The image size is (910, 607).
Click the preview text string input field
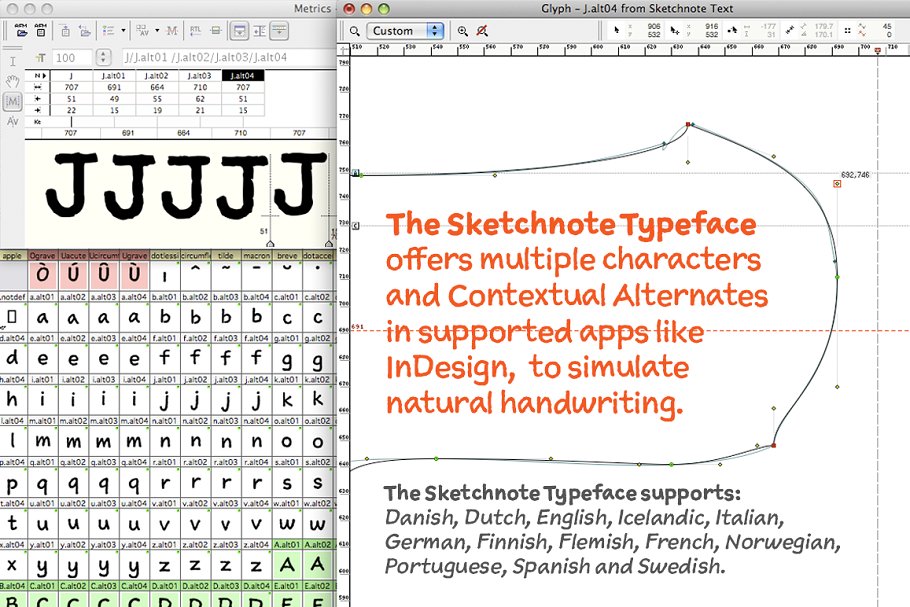click(225, 58)
